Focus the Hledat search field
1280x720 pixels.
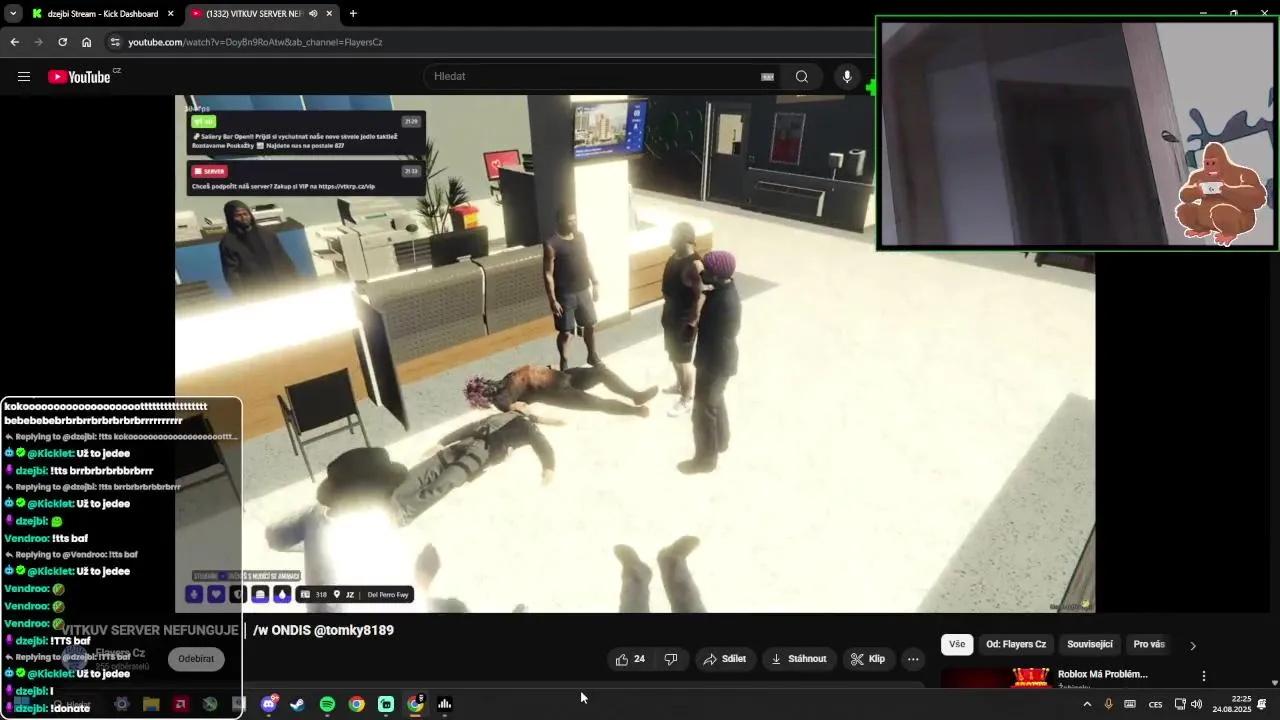595,77
